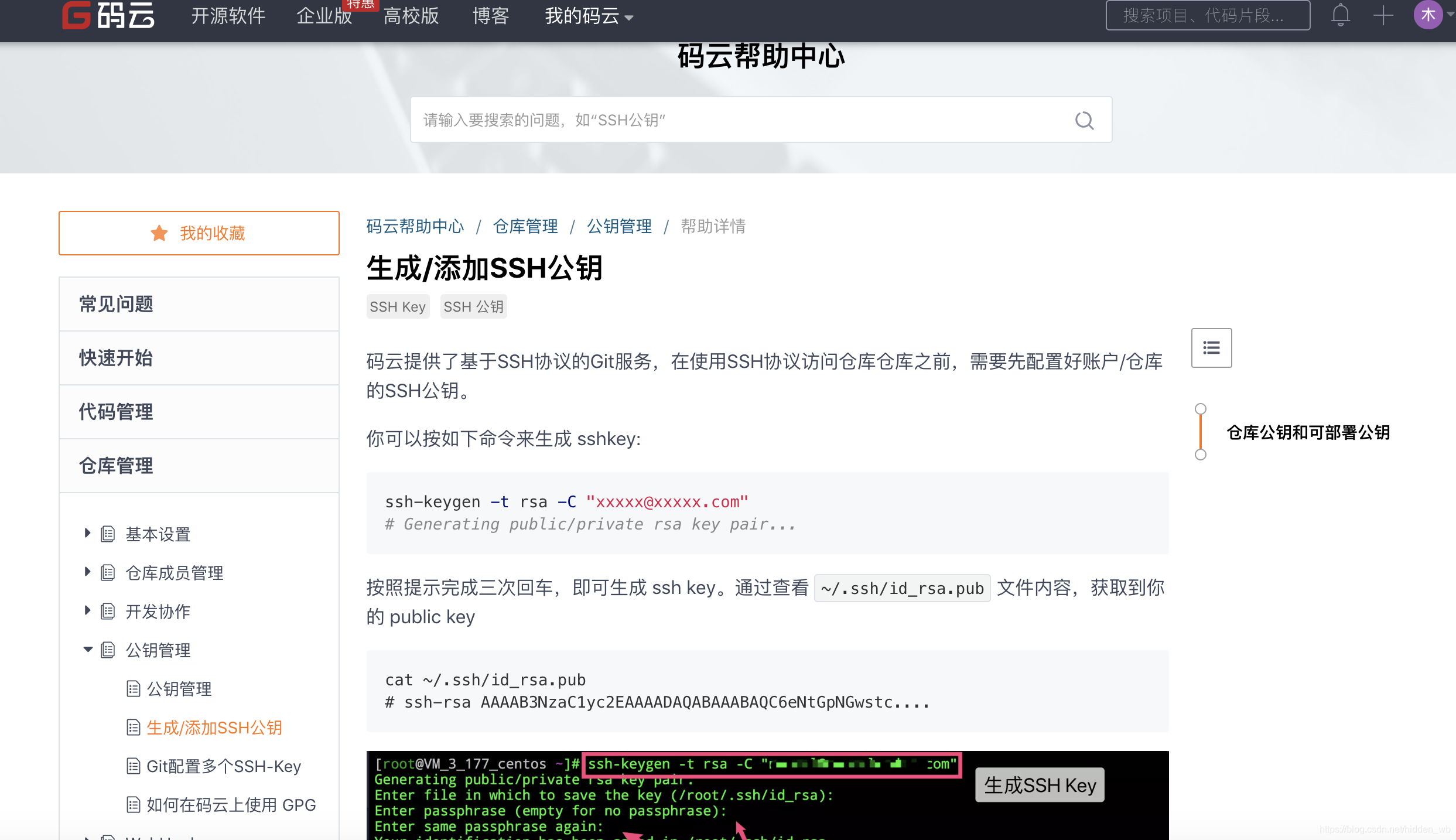1456x840 pixels.
Task: Click the 帮助详情 breadcrumb text
Action: (713, 226)
